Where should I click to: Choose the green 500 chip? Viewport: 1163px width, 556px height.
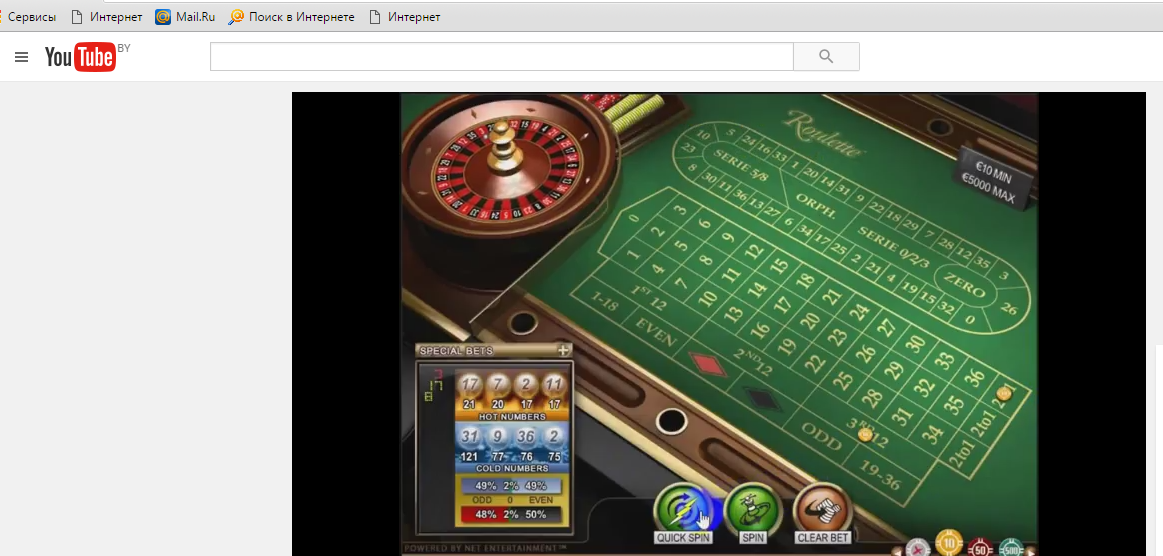[1010, 549]
